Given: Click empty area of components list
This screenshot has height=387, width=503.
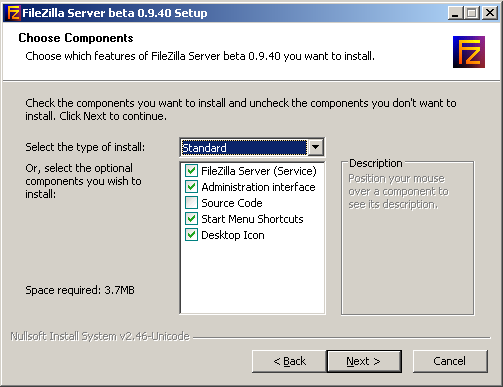Looking at the screenshot, I should [x=252, y=277].
